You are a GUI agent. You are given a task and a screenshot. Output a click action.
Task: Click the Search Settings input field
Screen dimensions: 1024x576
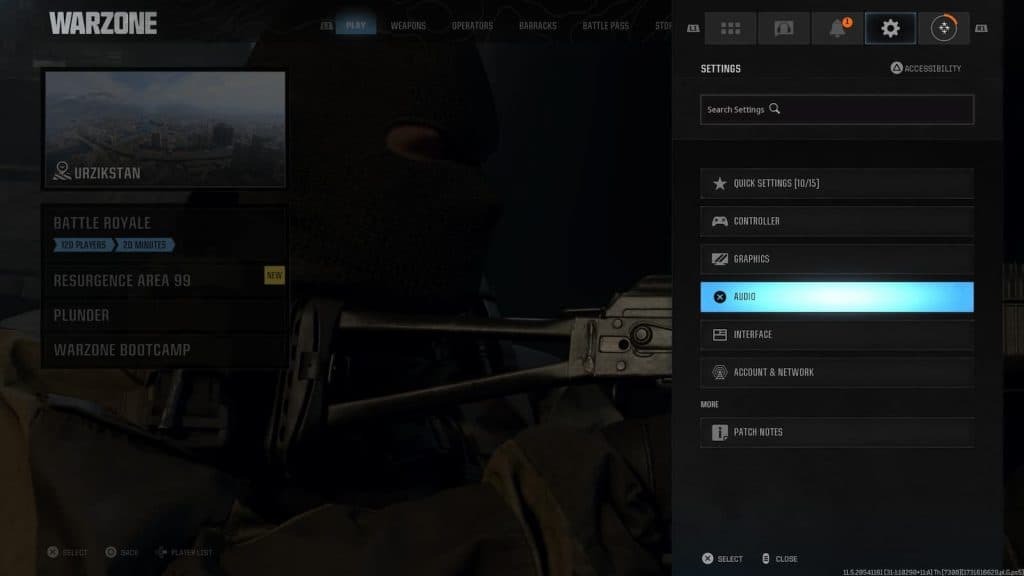pyautogui.click(x=837, y=110)
